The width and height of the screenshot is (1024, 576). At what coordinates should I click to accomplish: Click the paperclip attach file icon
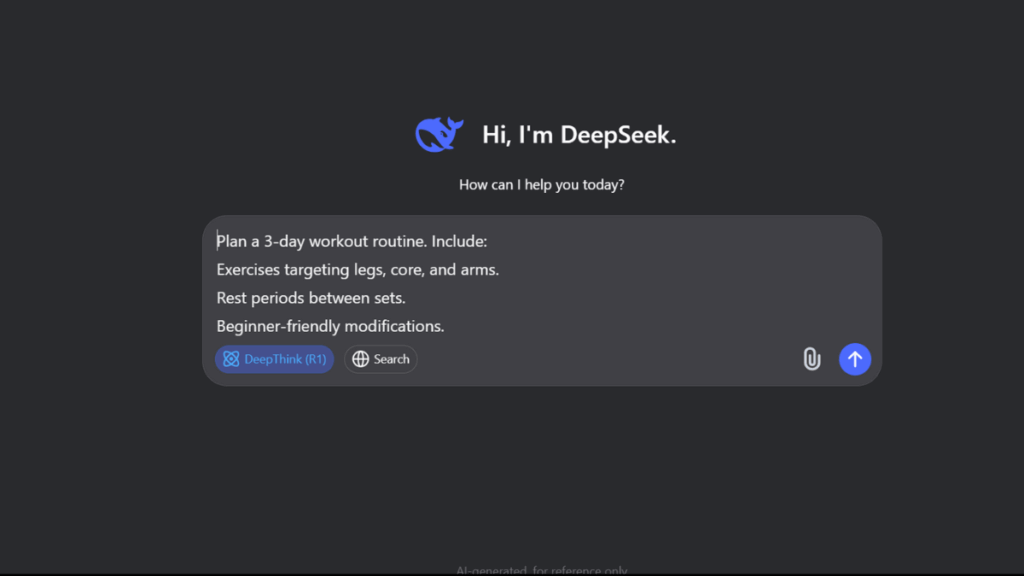[x=811, y=359]
